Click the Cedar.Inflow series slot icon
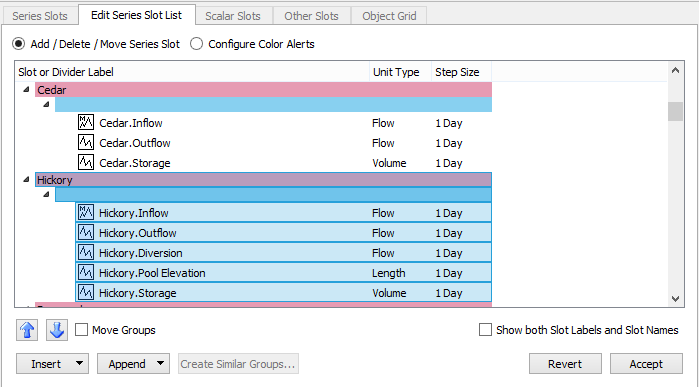 pyautogui.click(x=86, y=122)
